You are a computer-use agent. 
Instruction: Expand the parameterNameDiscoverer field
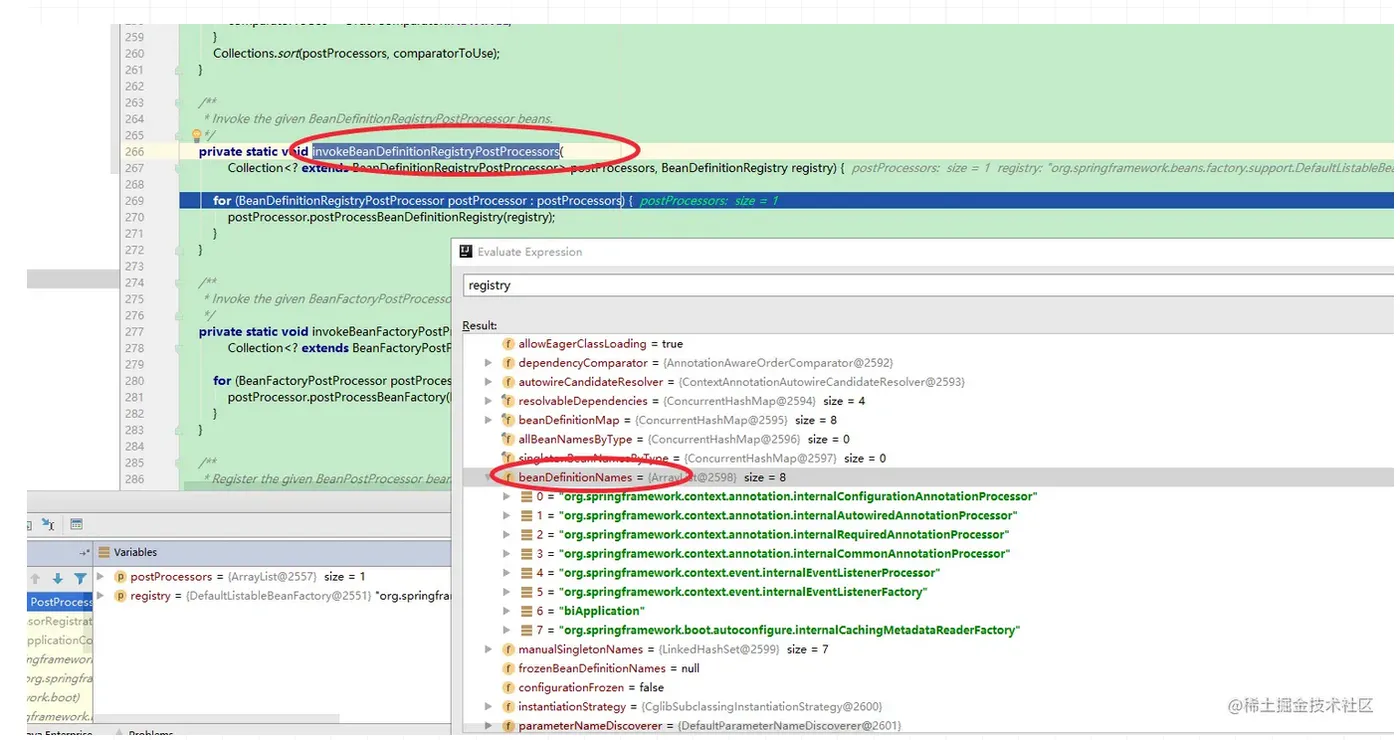[489, 726]
